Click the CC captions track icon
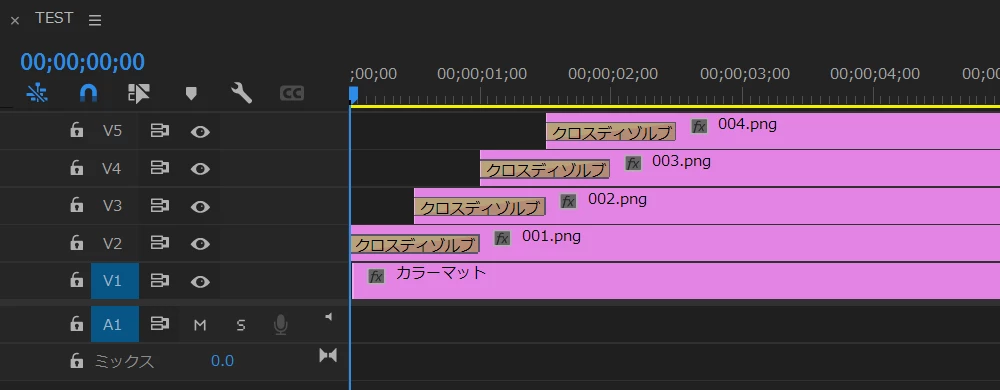 [291, 94]
